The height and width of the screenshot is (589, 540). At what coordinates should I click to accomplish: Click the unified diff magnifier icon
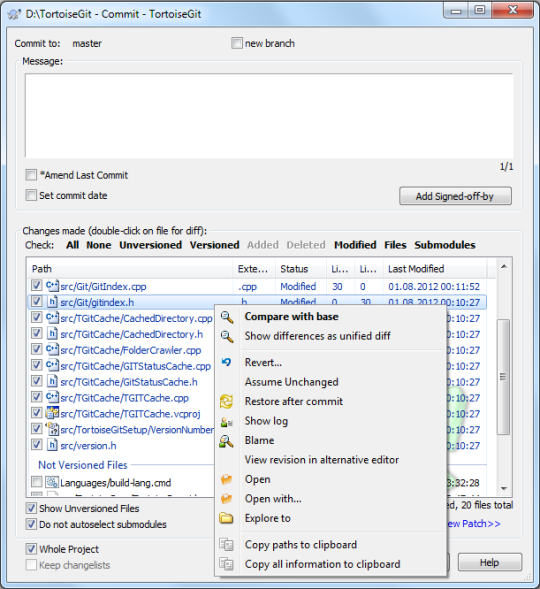pos(227,336)
